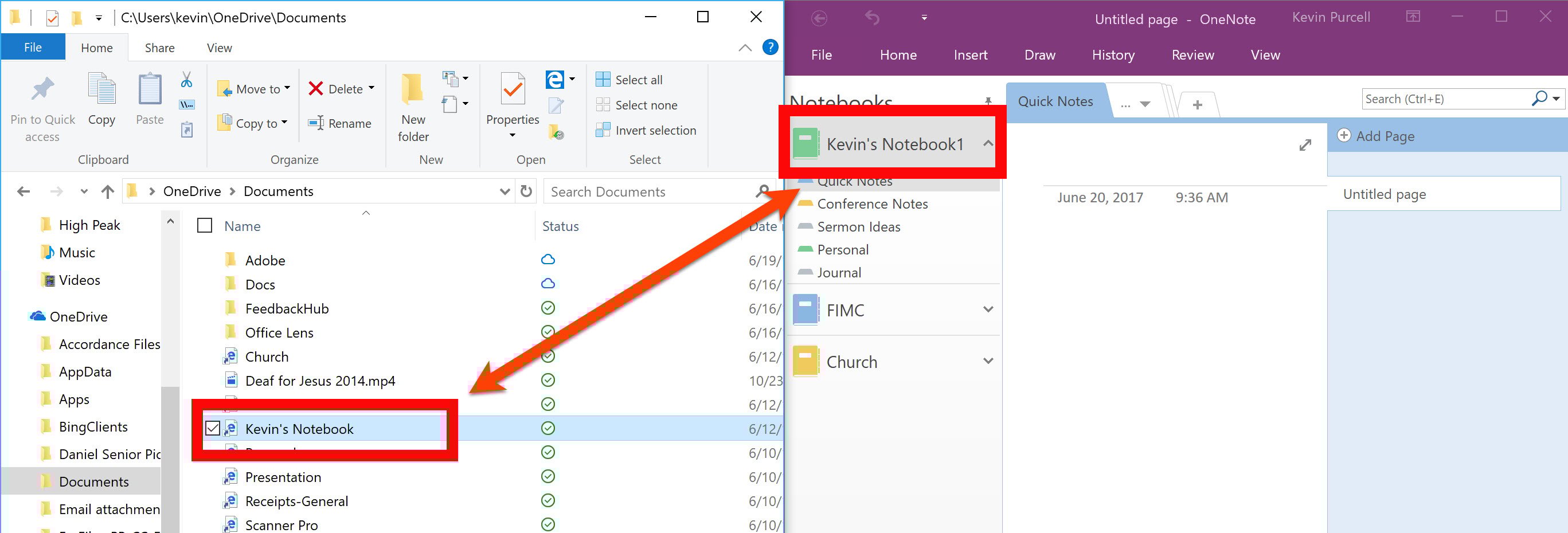Click the Notebooks pane pin icon
Viewport: 1568px width, 533px height.
988,100
